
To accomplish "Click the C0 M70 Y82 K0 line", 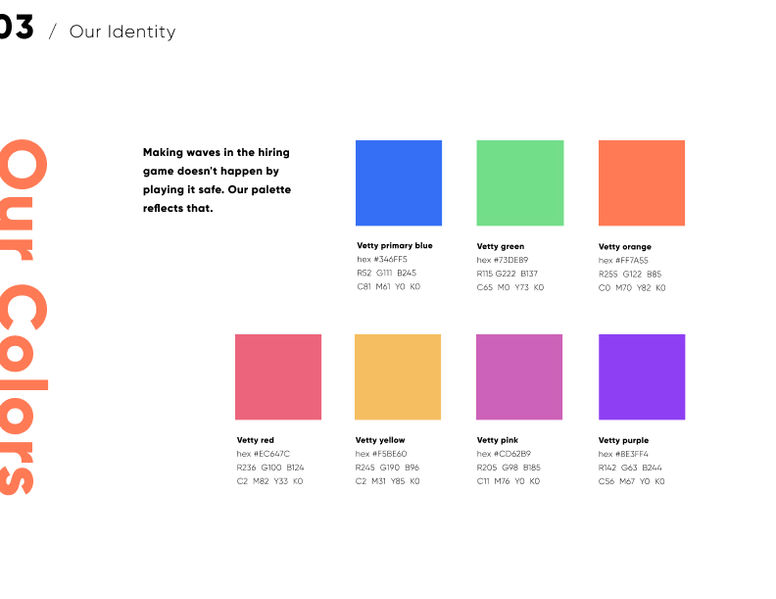I will click(x=631, y=288).
